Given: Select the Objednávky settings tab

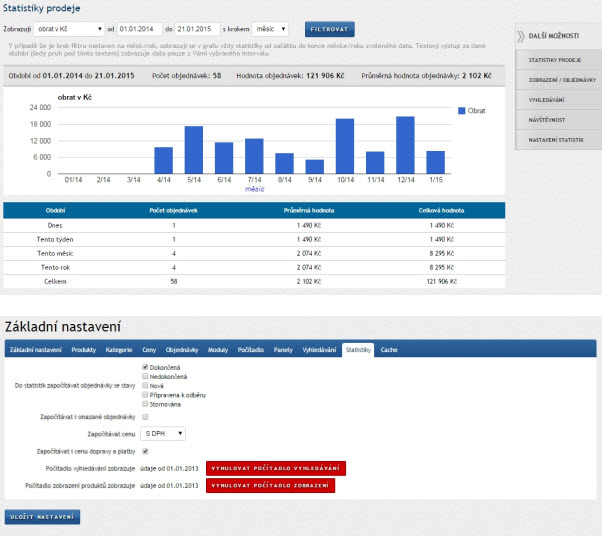Looking at the screenshot, I should (x=182, y=351).
